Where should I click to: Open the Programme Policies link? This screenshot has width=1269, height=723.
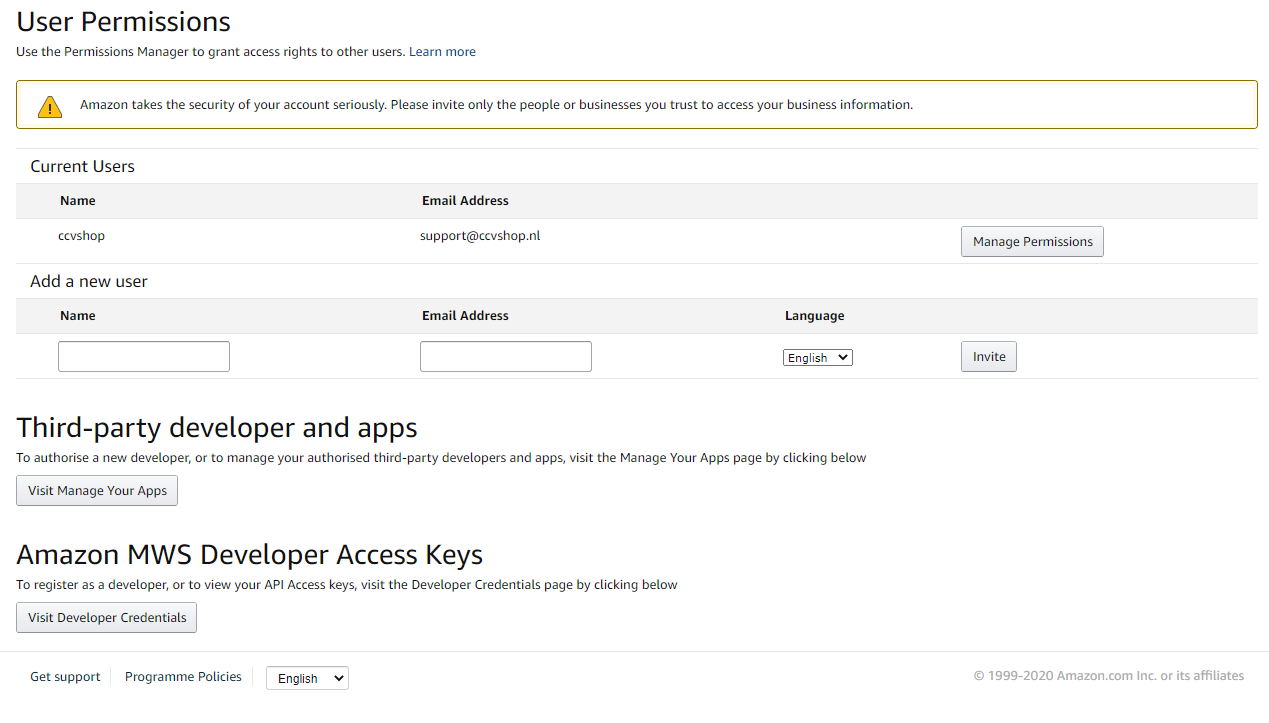coord(183,677)
